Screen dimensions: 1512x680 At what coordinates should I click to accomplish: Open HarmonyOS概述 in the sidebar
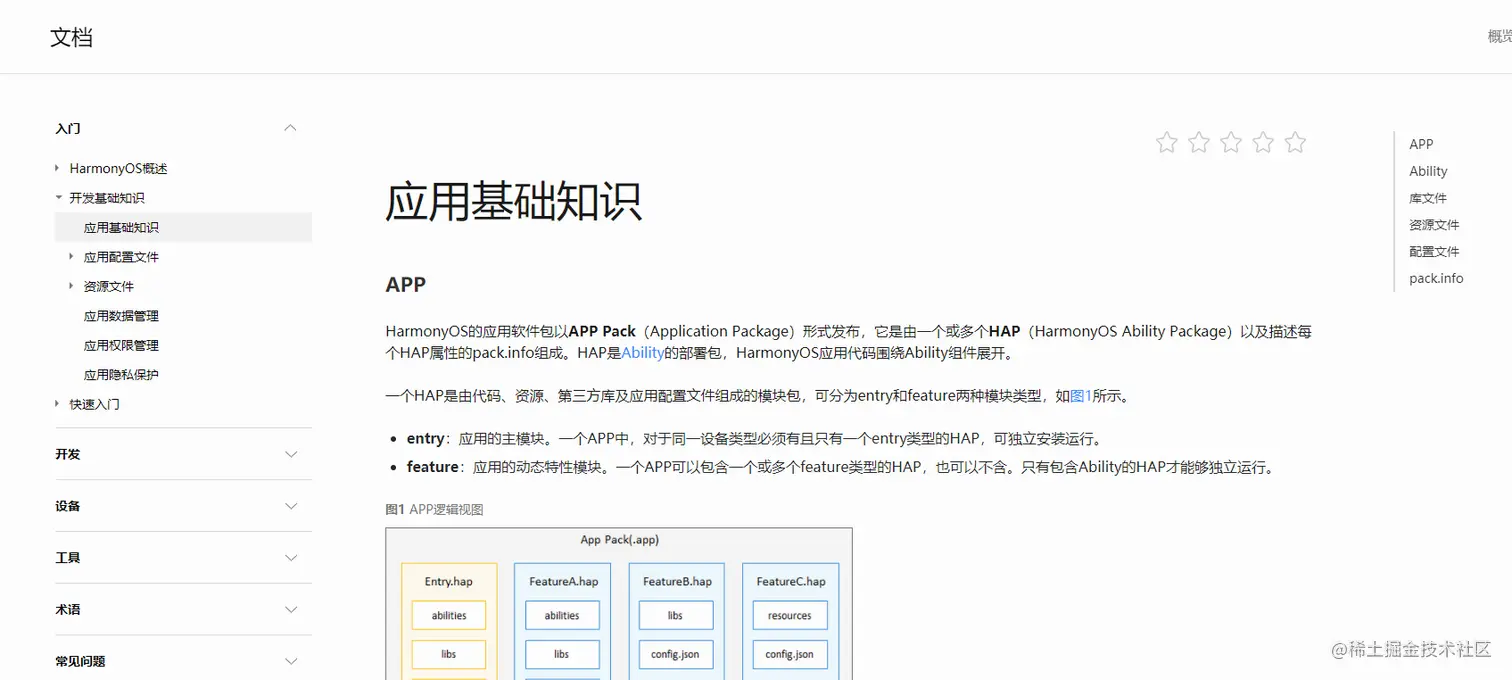pyautogui.click(x=118, y=169)
